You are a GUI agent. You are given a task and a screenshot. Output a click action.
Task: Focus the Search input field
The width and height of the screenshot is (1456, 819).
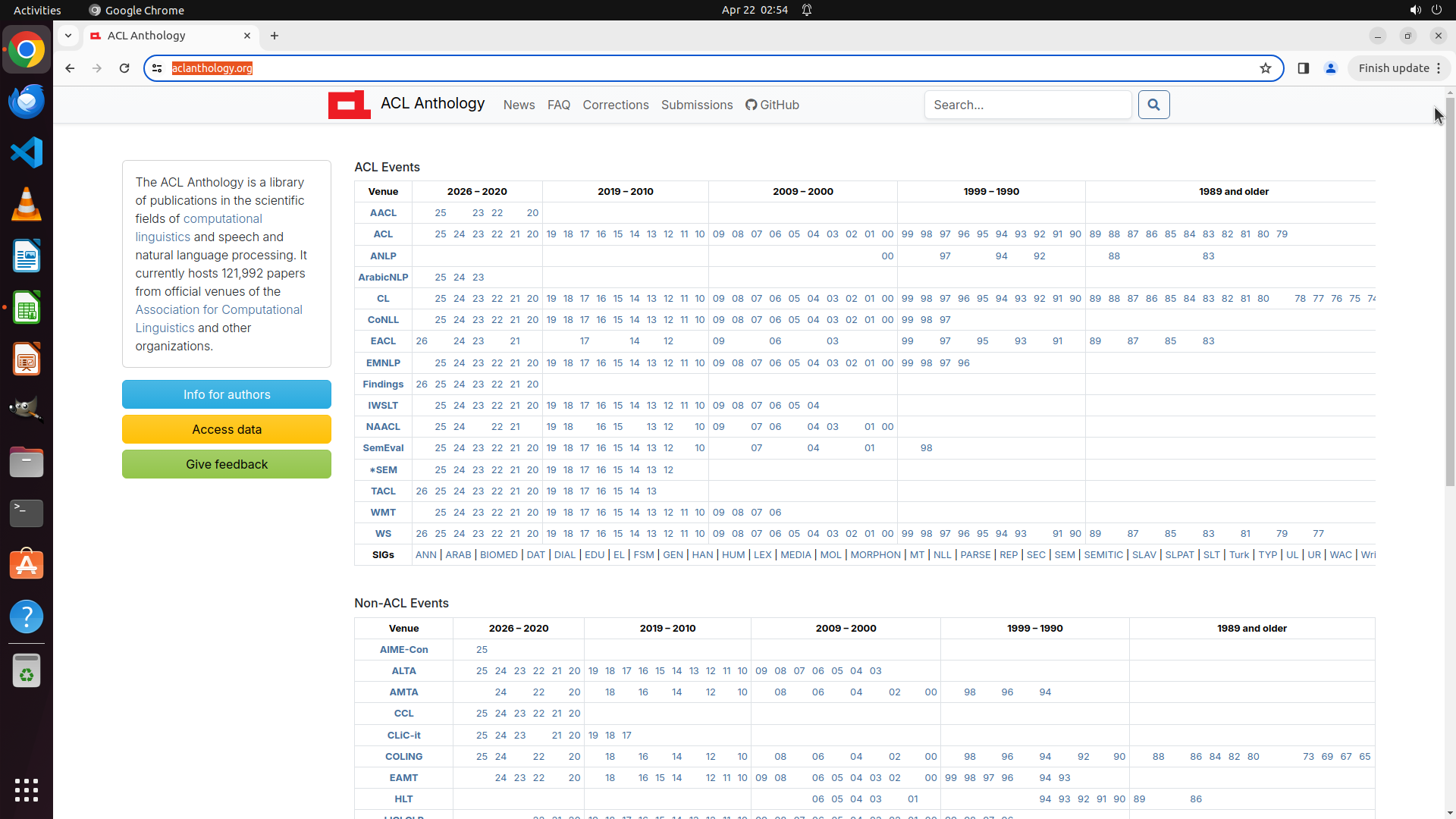click(1028, 105)
